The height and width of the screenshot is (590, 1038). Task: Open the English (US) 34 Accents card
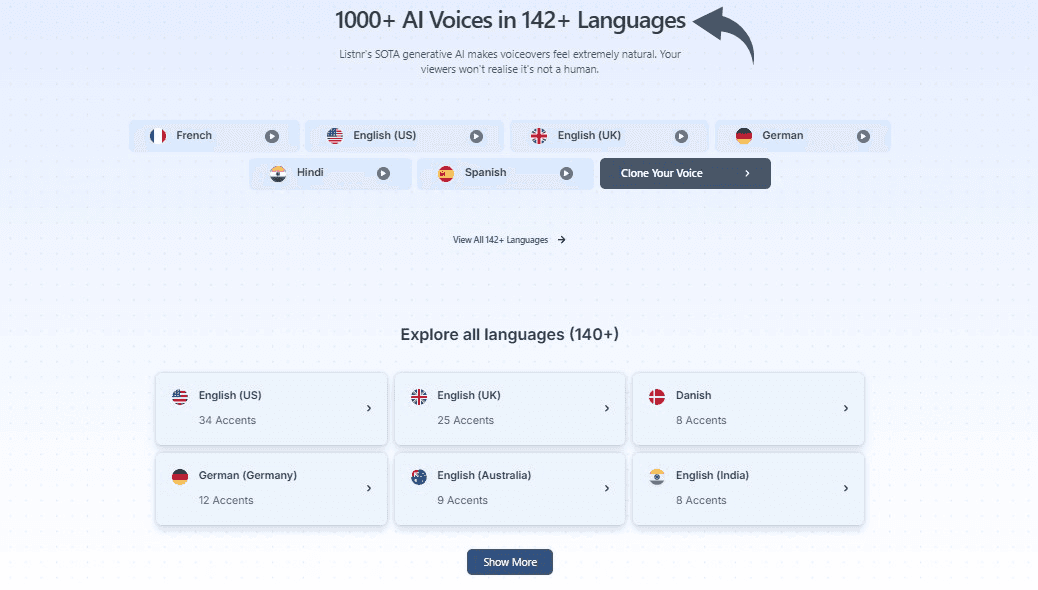click(271, 409)
